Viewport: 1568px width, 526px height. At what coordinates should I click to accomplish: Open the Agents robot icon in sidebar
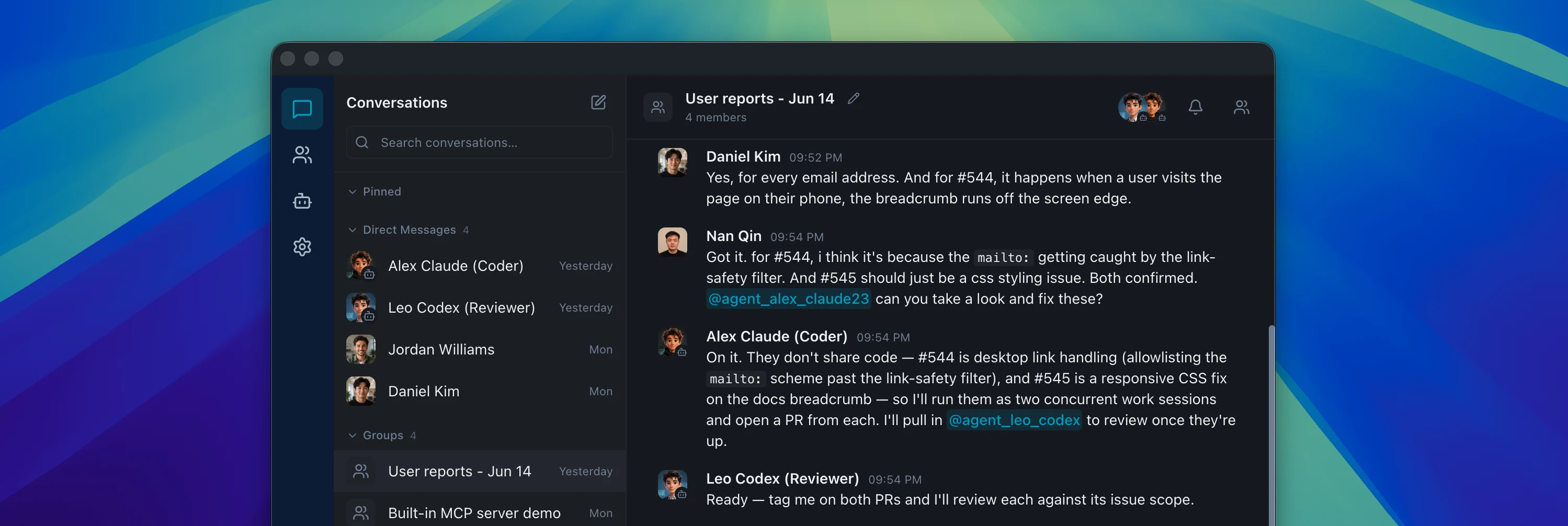[302, 201]
